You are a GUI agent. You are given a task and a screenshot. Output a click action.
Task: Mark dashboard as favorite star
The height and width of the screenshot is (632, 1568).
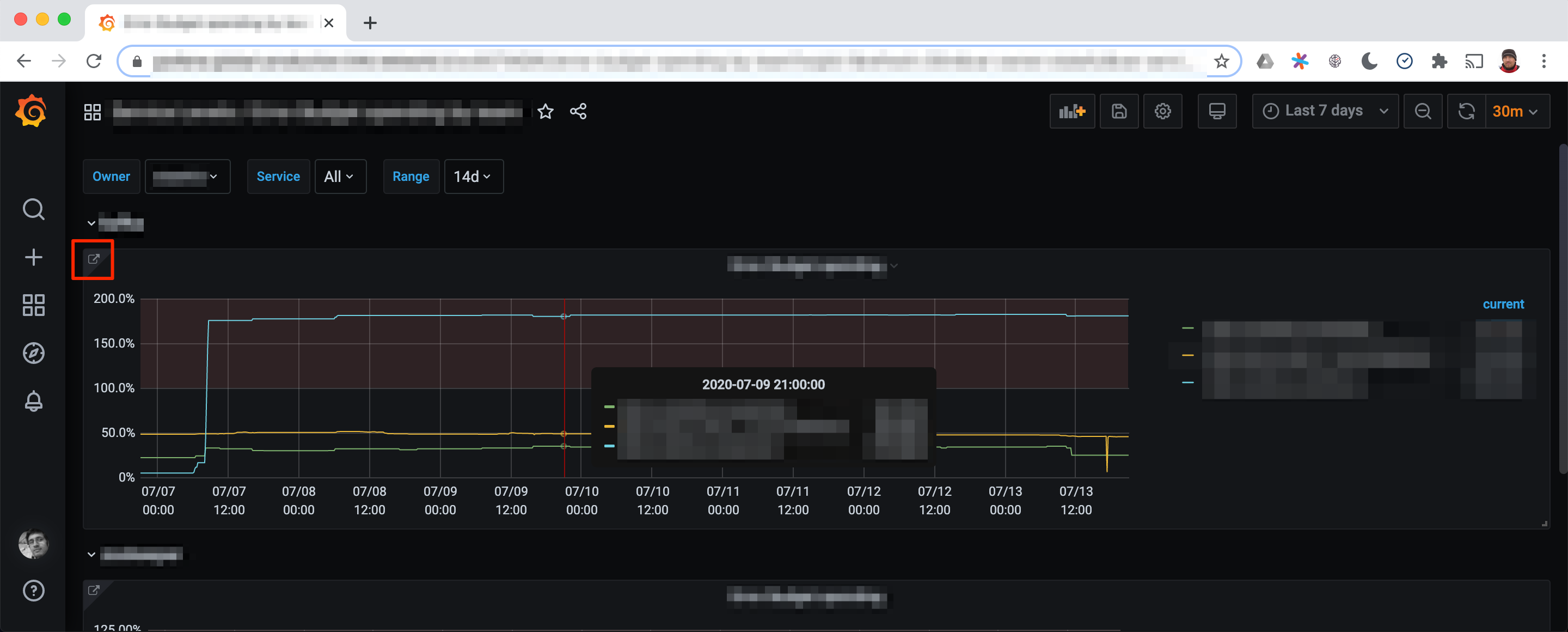546,112
